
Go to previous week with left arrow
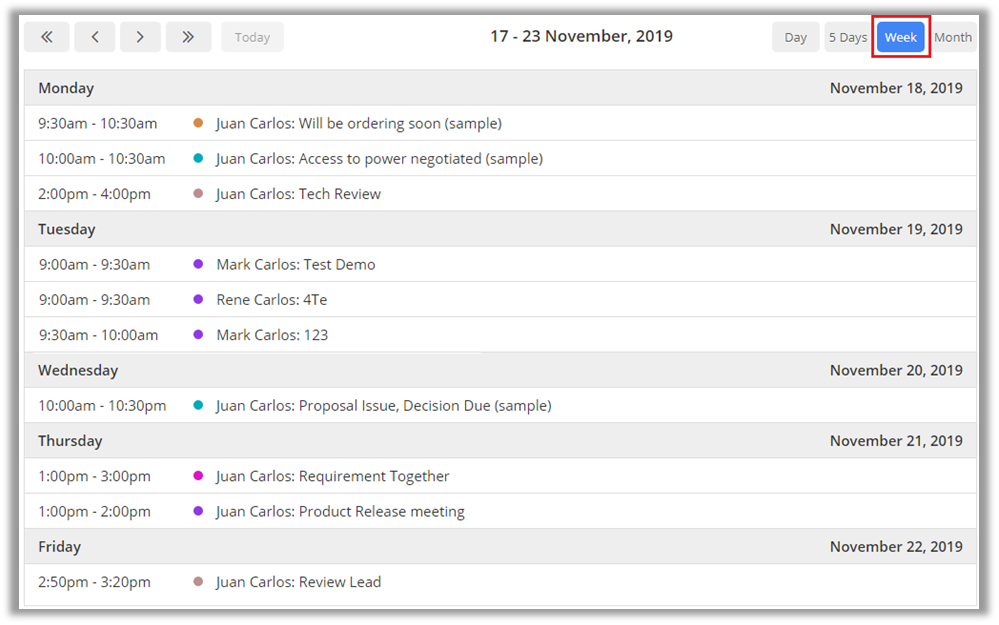click(94, 37)
